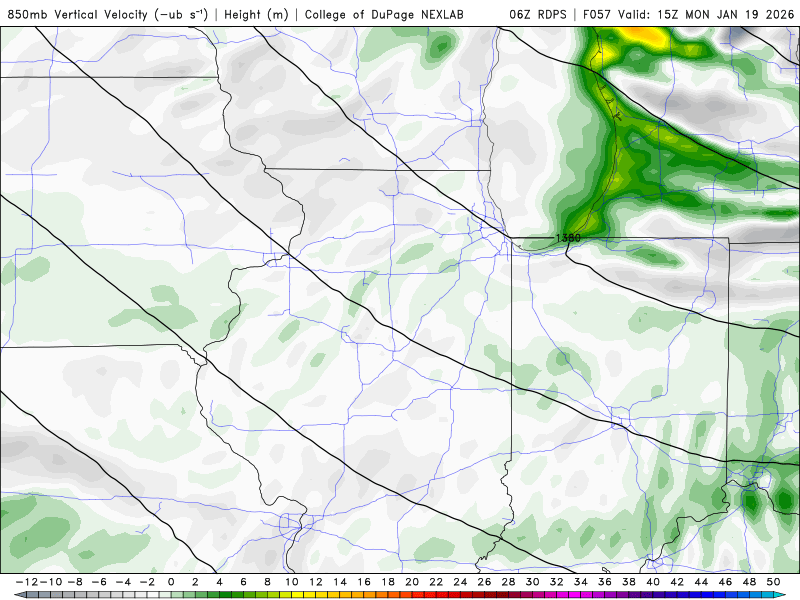
Task: Click the '-4' color scale label
Action: click(x=123, y=582)
